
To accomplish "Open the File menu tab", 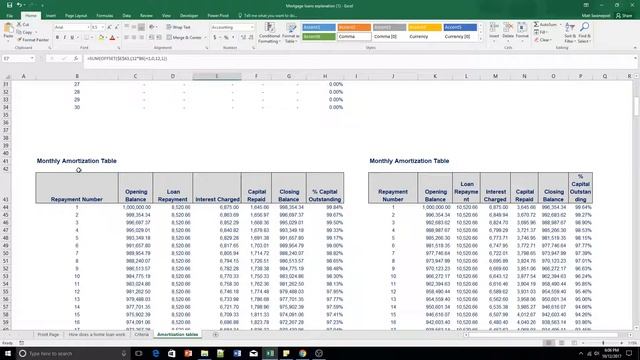I will (9, 16).
